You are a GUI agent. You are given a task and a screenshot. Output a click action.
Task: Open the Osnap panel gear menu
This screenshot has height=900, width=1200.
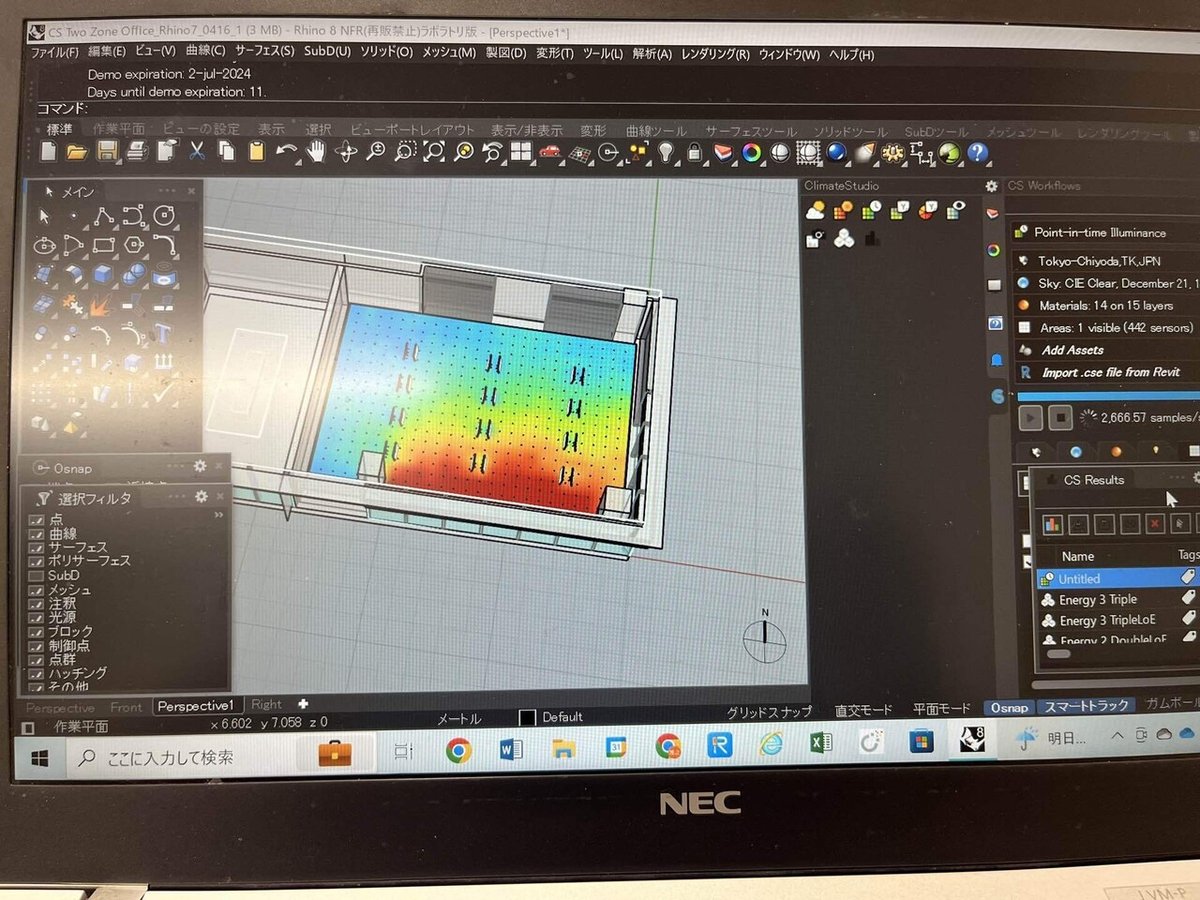coord(201,466)
